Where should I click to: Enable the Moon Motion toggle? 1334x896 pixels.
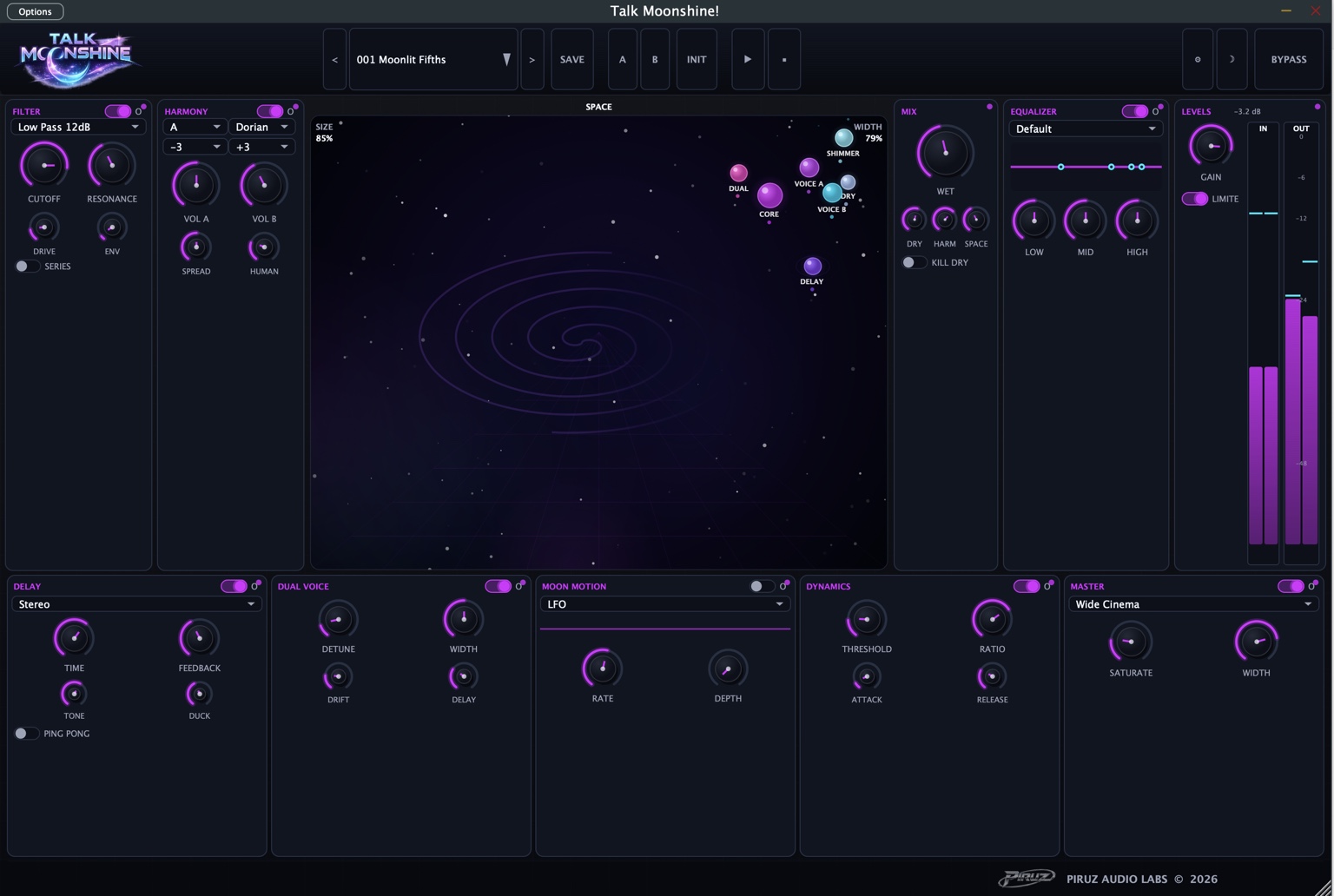click(x=762, y=586)
